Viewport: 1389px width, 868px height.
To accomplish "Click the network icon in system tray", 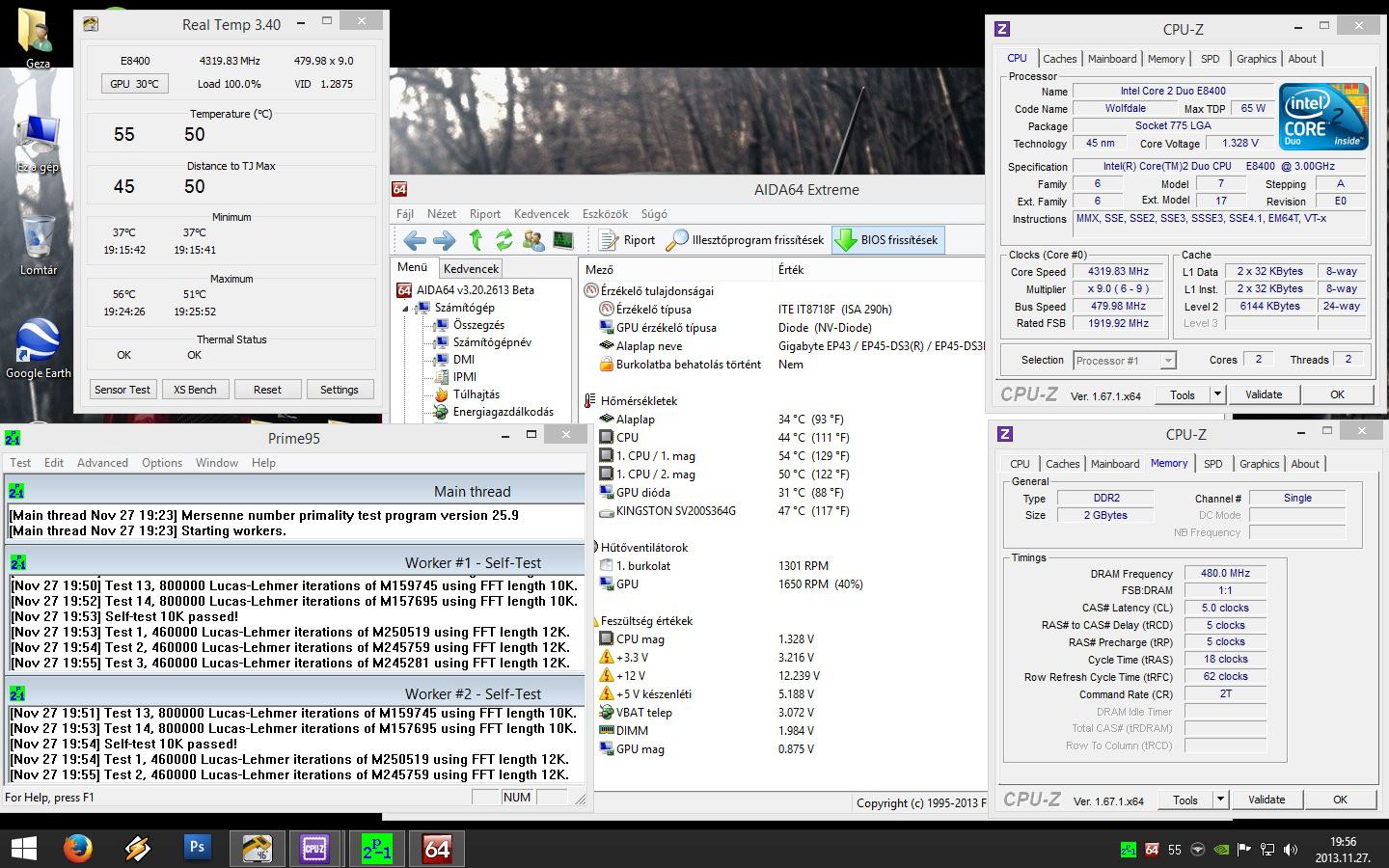I will click(1267, 850).
